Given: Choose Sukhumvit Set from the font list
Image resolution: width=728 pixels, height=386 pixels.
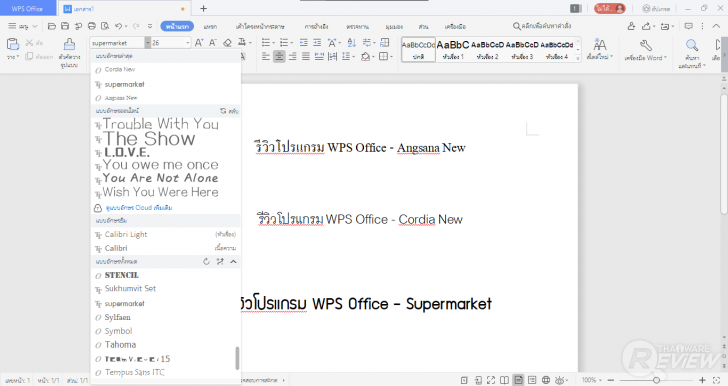Looking at the screenshot, I should pos(130,288).
